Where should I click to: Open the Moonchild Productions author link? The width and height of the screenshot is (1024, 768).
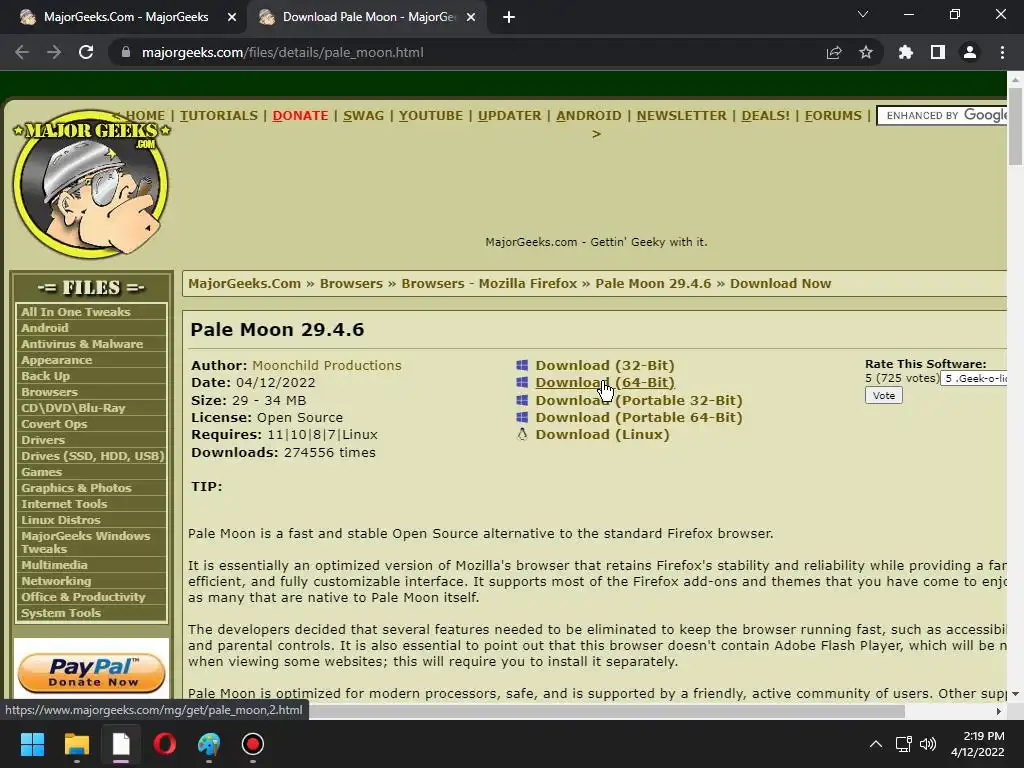[327, 365]
